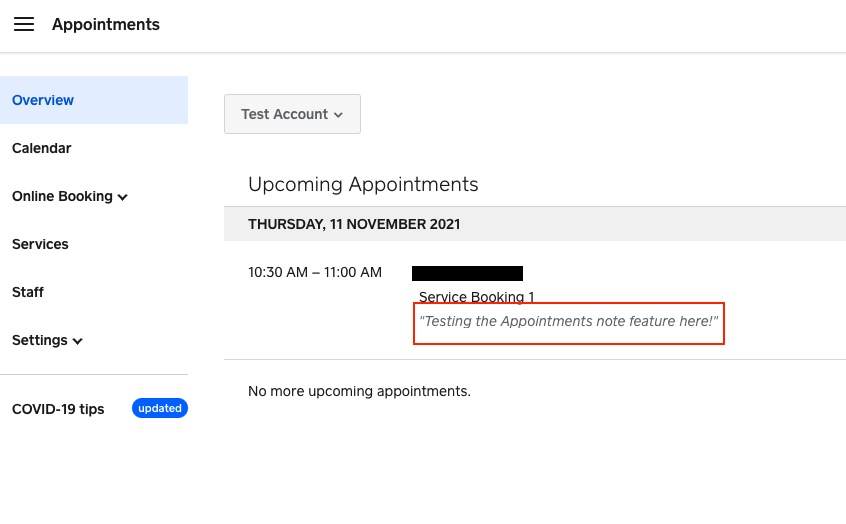Navigate to Services in the sidebar
The image size is (846, 524).
(40, 244)
